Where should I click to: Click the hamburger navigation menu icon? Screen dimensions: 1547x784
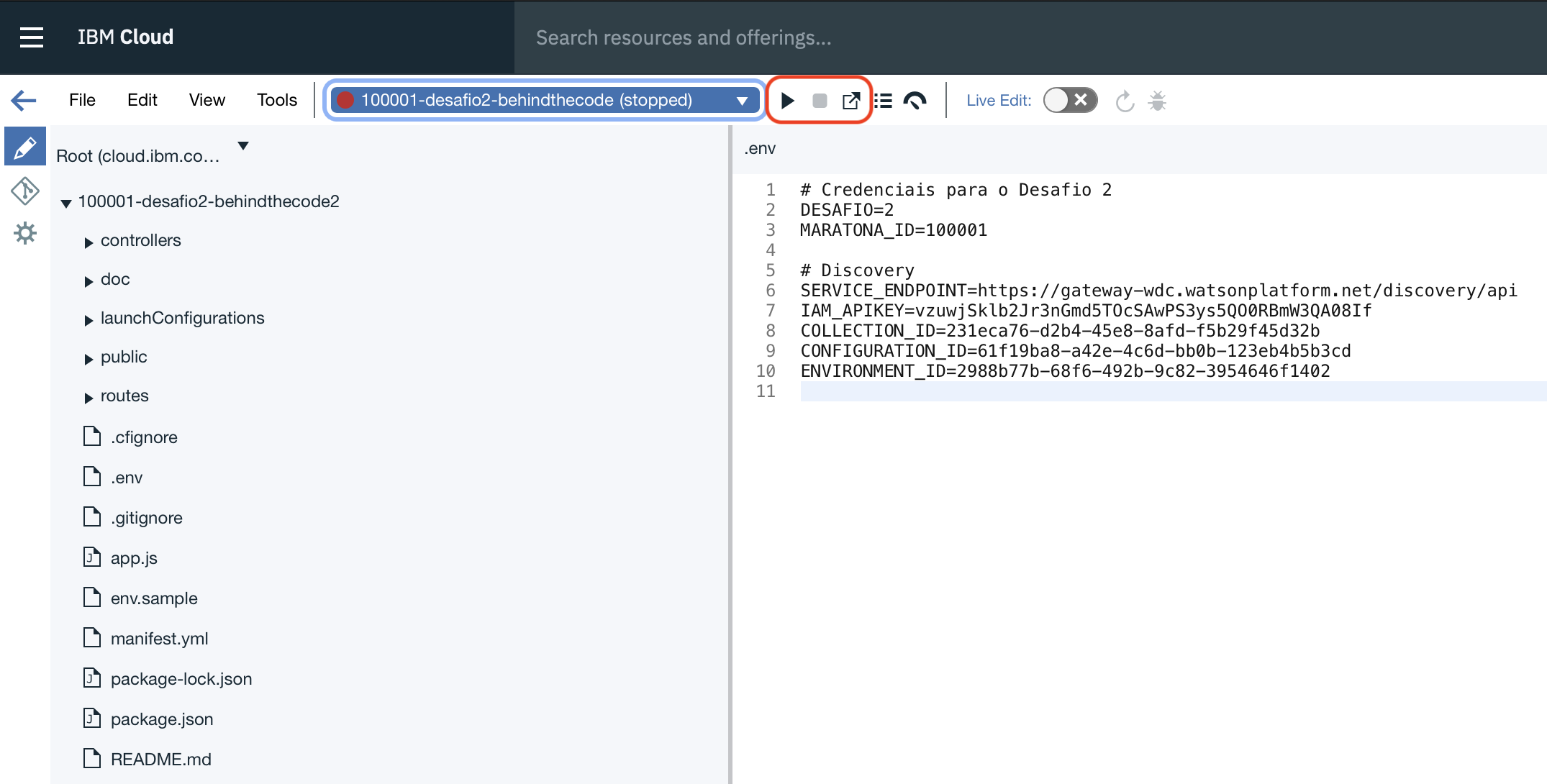(x=31, y=37)
